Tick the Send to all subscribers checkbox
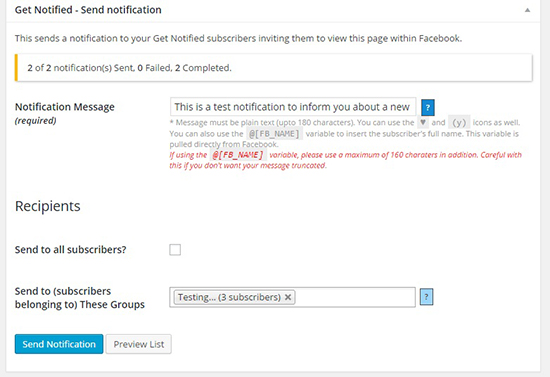This screenshot has width=550, height=377. [175, 250]
